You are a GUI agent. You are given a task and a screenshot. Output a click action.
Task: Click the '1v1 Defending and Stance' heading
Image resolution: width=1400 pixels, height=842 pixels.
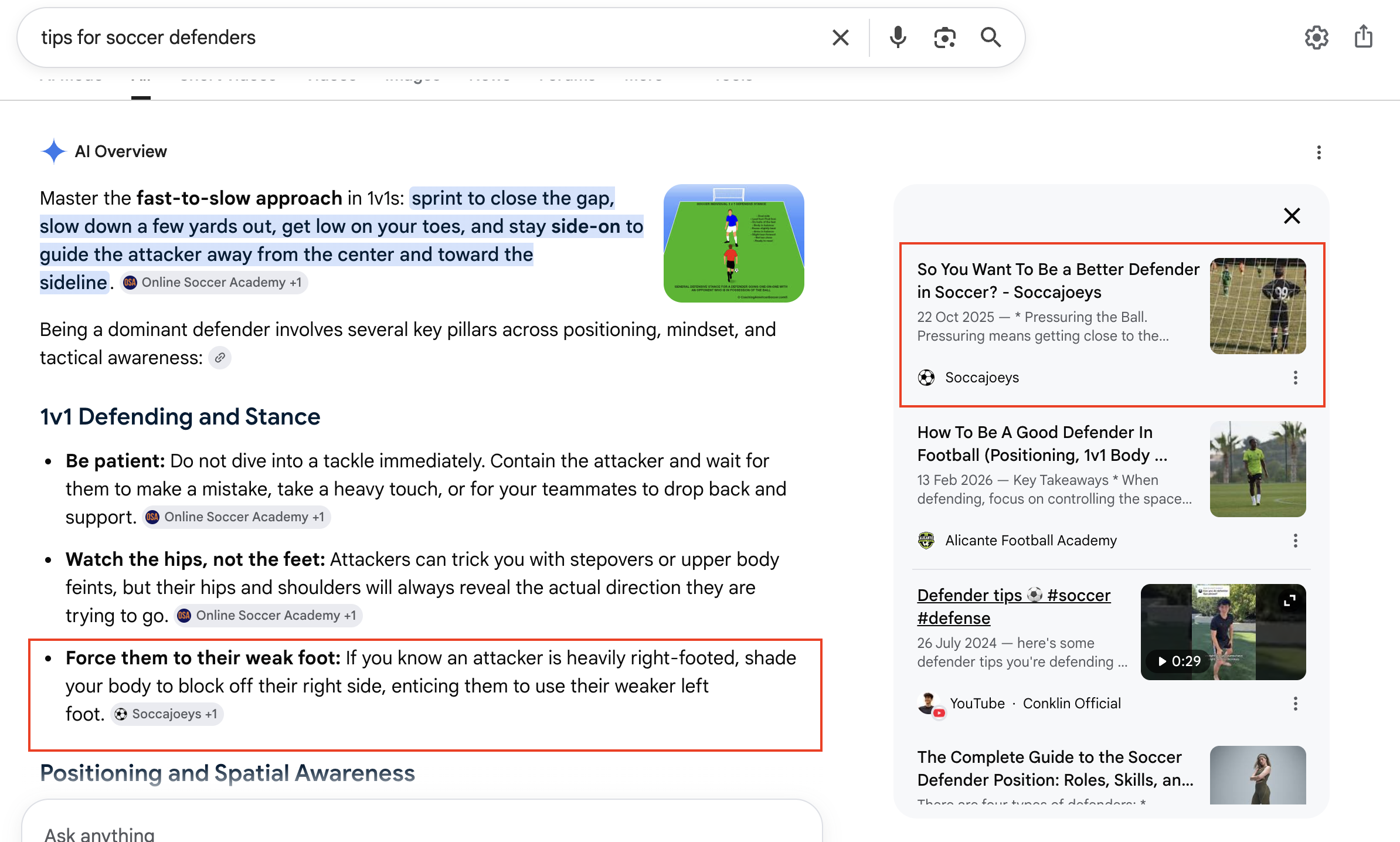pyautogui.click(x=180, y=417)
